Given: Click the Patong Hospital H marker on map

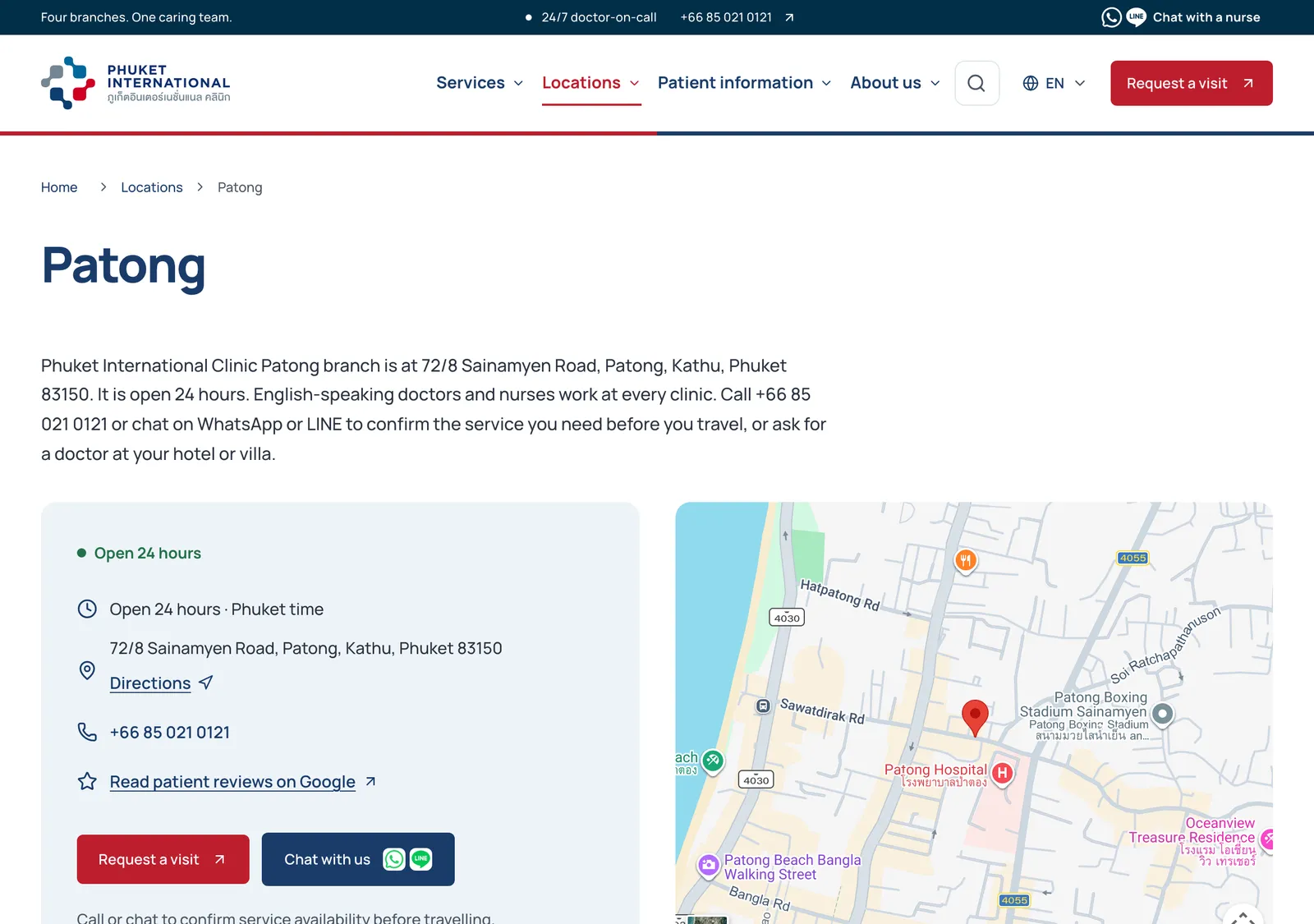Looking at the screenshot, I should pos(1002,773).
